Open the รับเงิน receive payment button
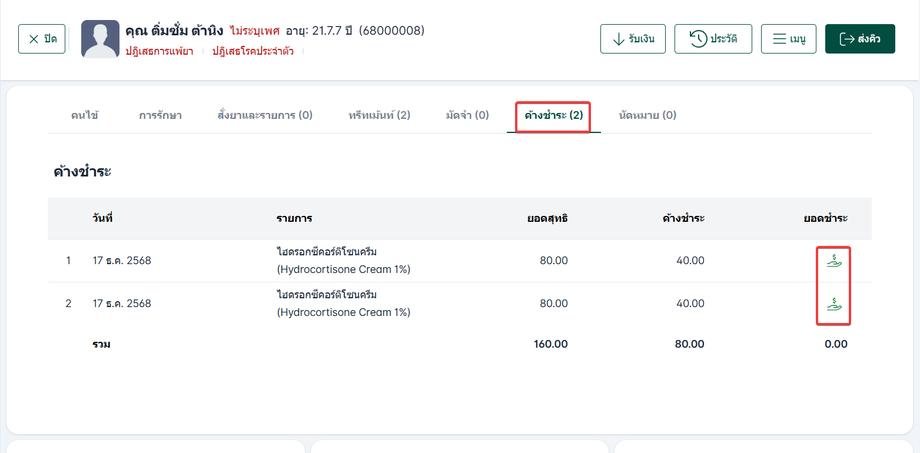The height and width of the screenshot is (453, 920). (x=633, y=39)
